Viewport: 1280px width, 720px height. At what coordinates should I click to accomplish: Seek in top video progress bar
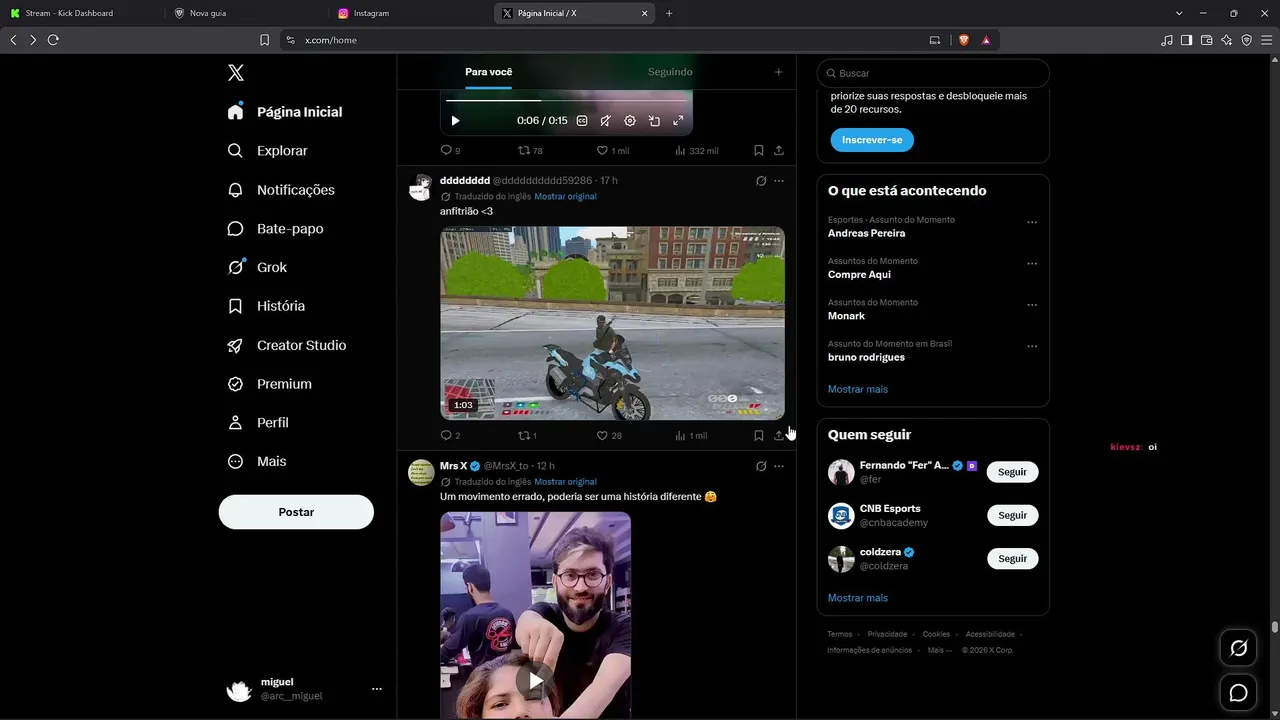[x=567, y=100]
